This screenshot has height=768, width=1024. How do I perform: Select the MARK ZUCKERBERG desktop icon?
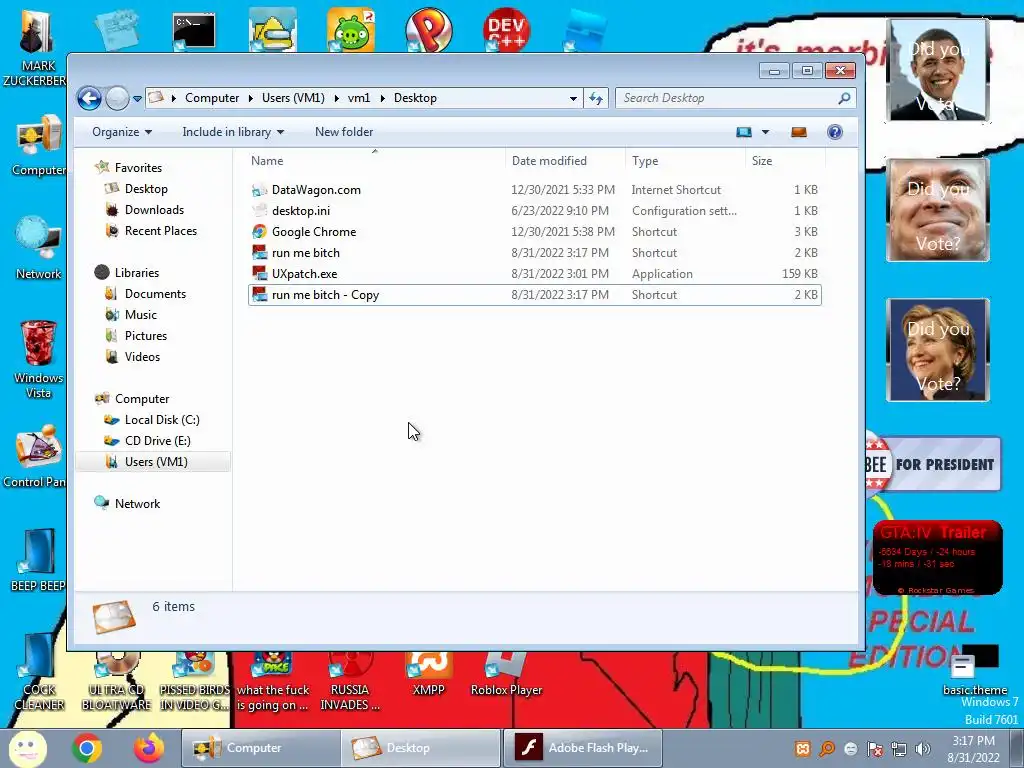pos(36,48)
